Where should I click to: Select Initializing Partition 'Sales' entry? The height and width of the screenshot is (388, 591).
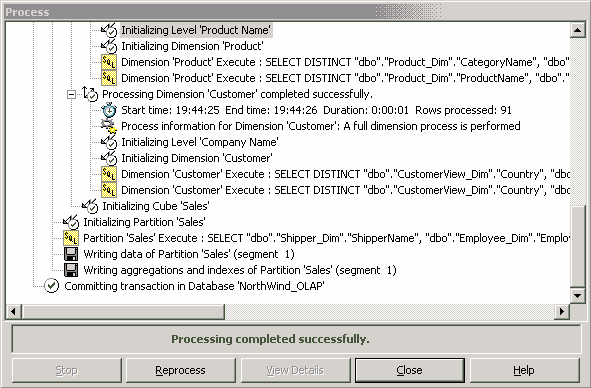(x=144, y=222)
